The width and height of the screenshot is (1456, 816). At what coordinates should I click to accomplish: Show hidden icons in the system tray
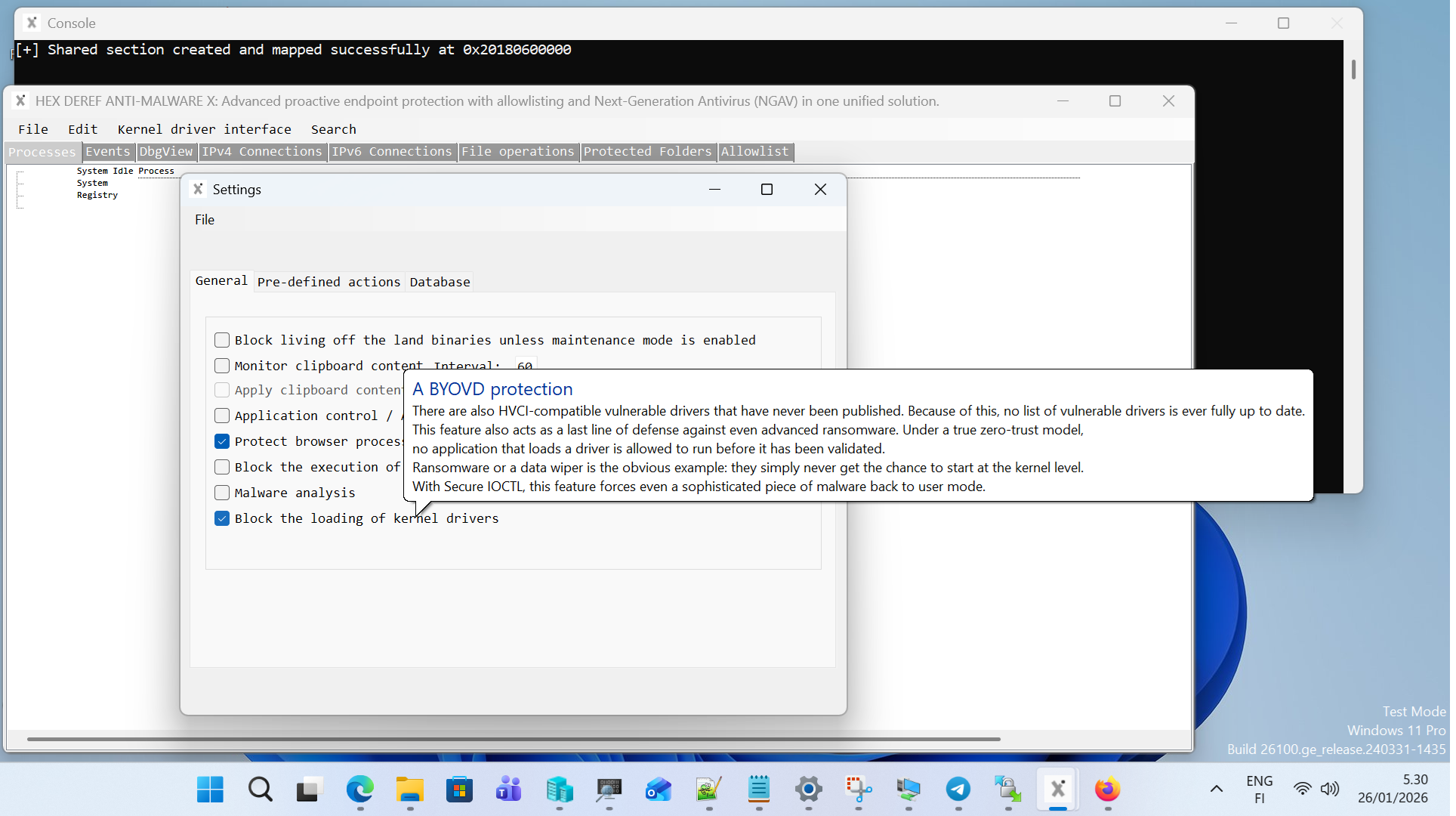(1216, 789)
